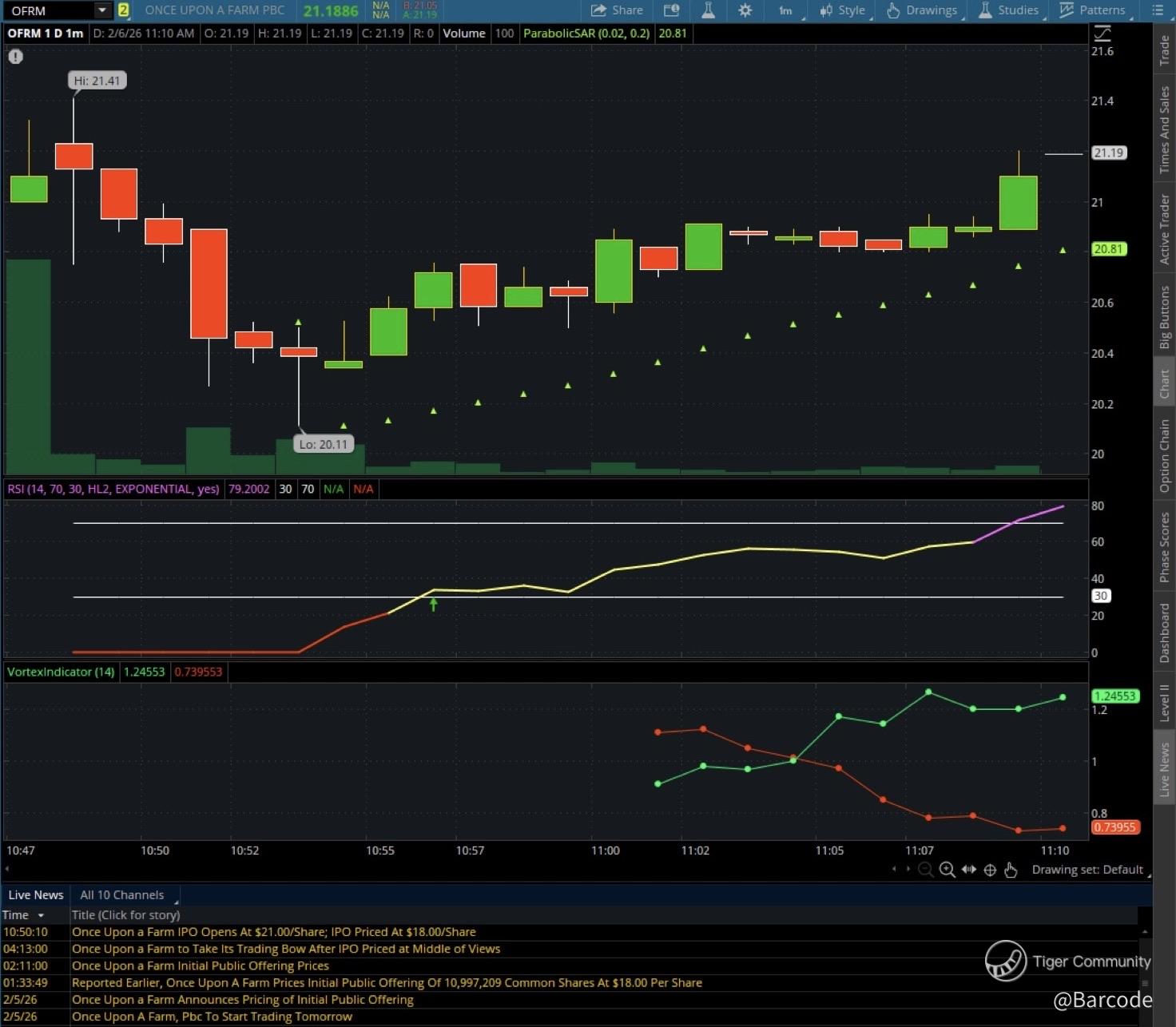This screenshot has width=1176, height=1027.
Task: Select the pan hand pointer tool
Action: coord(1011,870)
